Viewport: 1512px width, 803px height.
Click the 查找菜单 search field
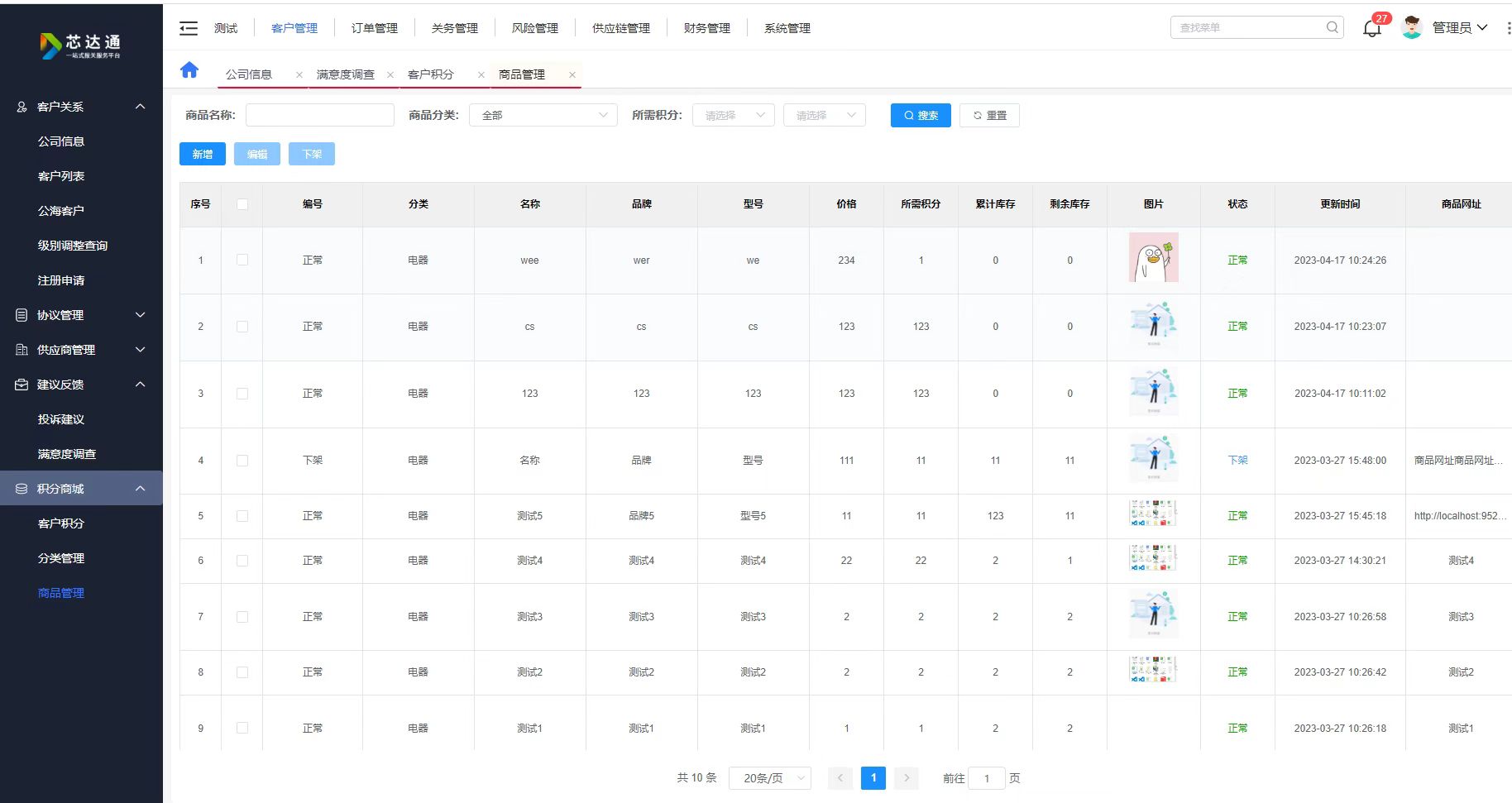[1256, 27]
